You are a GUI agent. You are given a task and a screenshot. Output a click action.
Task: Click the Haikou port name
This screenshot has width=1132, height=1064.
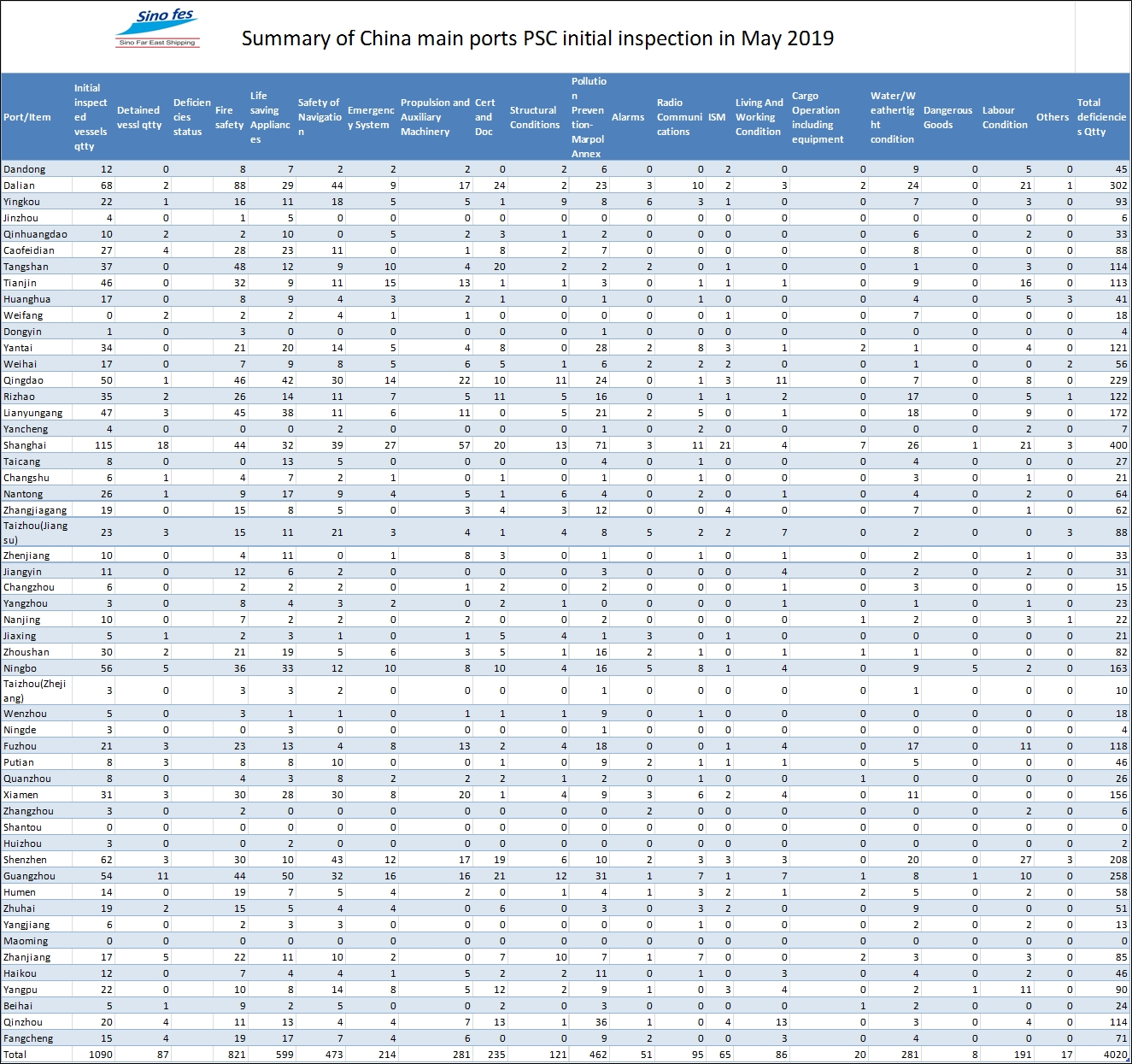tap(21, 973)
